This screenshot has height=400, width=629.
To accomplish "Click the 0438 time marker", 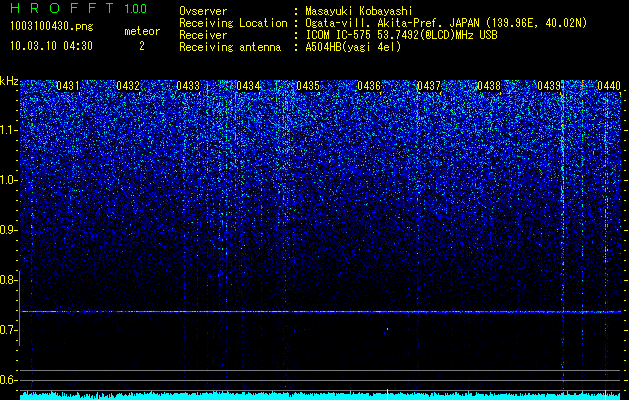I will (x=489, y=86).
